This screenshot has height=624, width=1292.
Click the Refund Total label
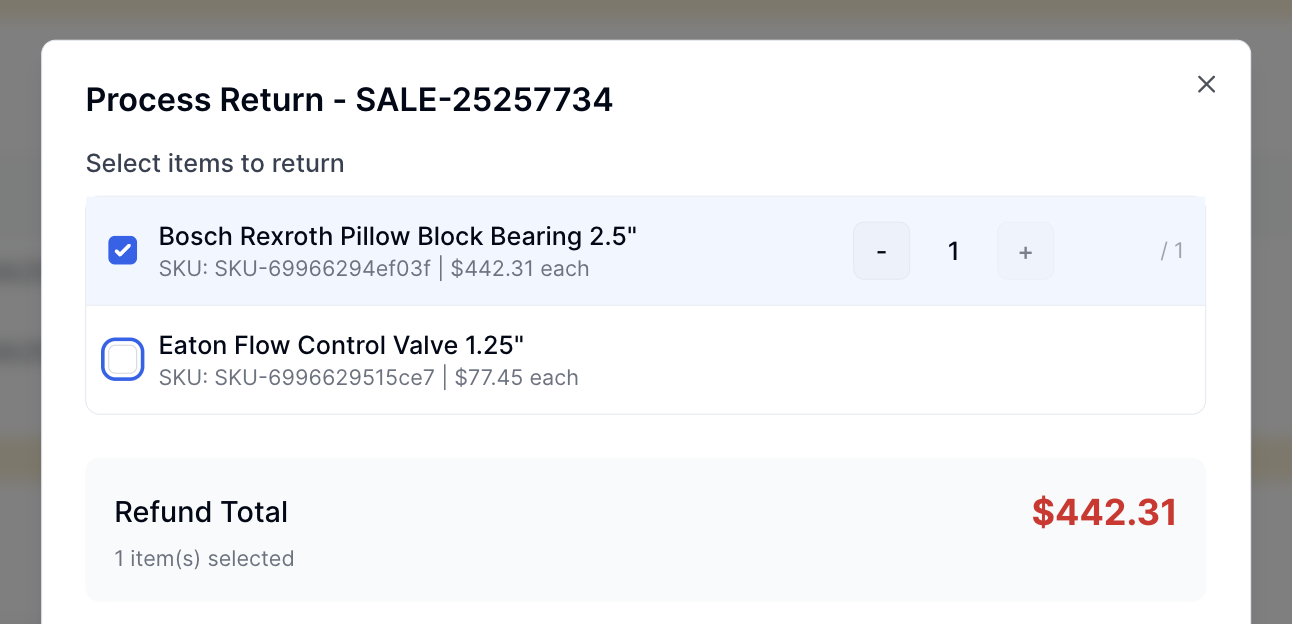[201, 512]
